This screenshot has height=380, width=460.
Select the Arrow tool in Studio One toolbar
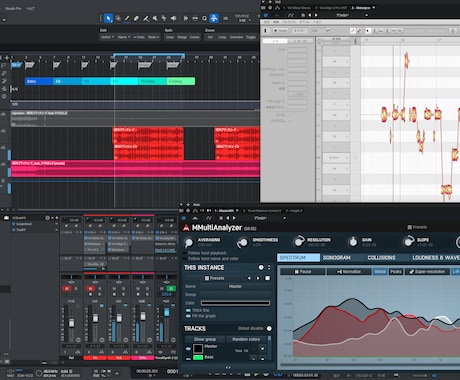point(108,18)
